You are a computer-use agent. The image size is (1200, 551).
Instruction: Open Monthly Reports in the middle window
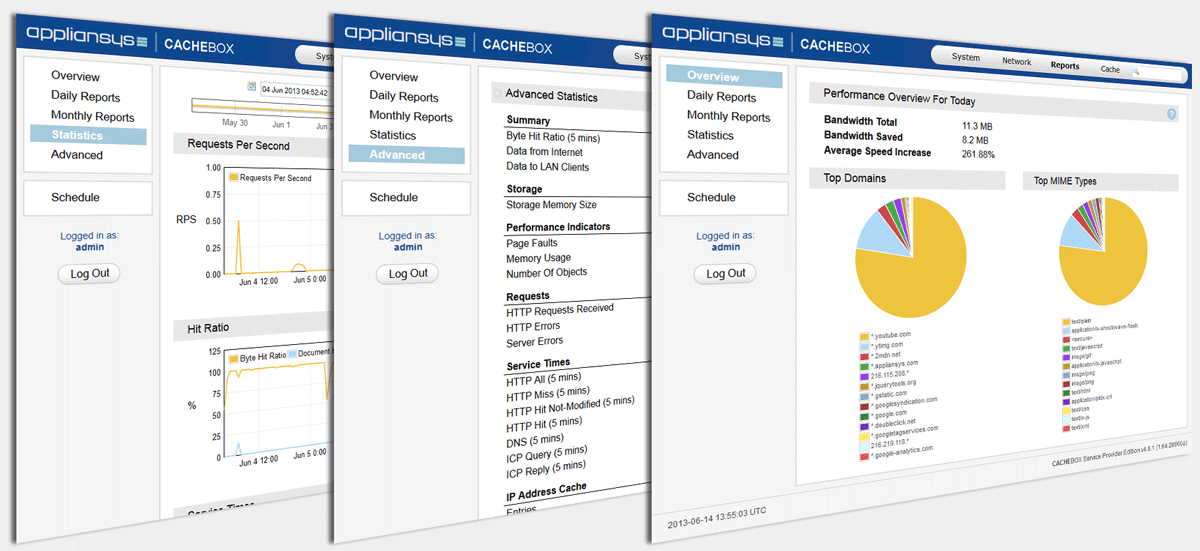pos(411,117)
